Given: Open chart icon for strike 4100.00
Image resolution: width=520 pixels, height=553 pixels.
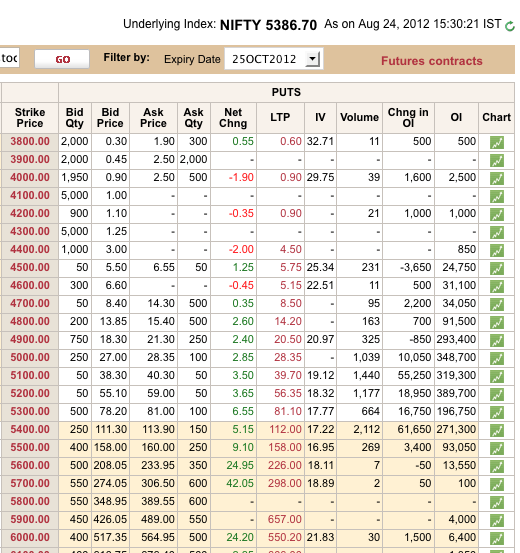Looking at the screenshot, I should pos(497,196).
